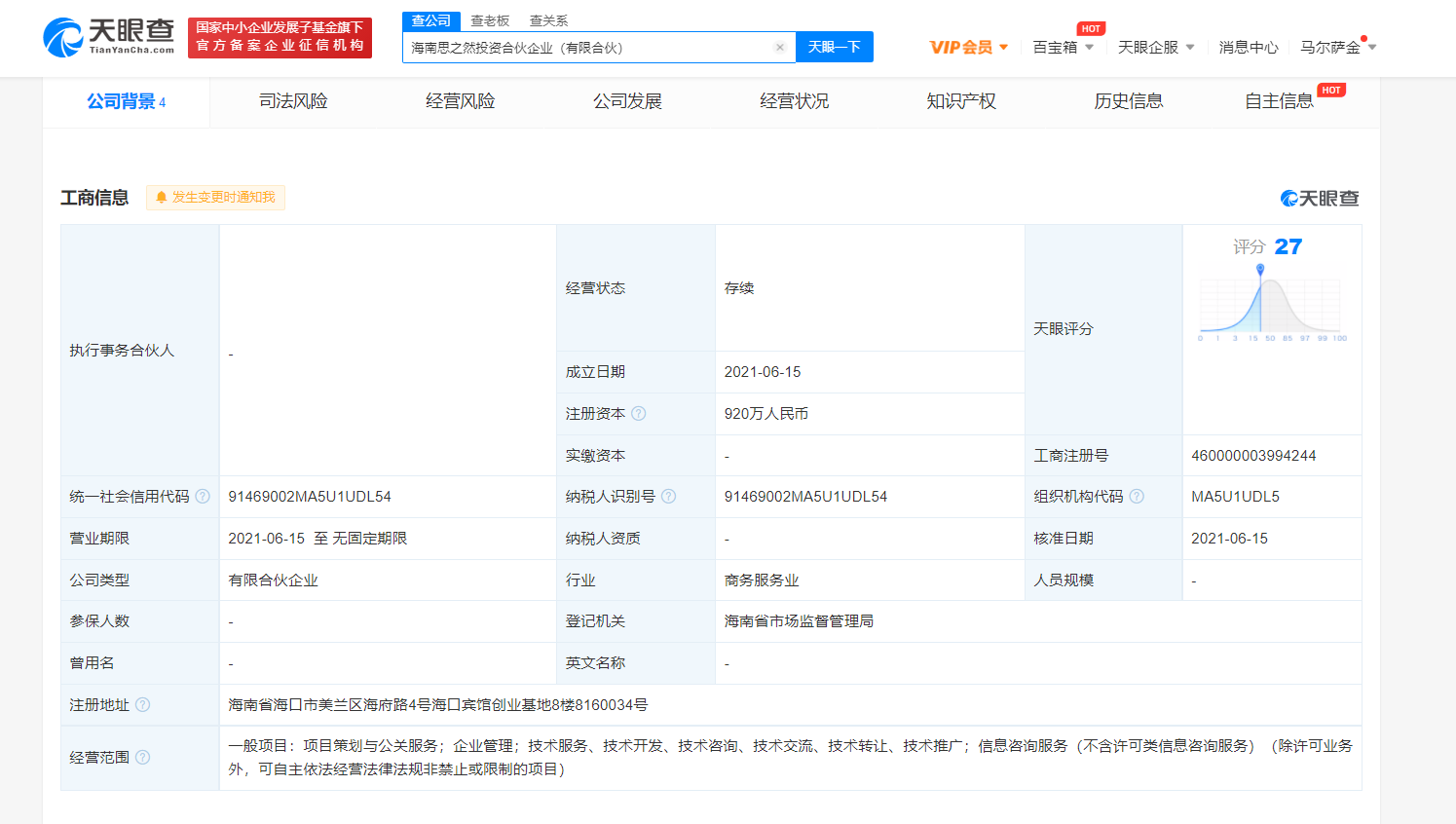Viewport: 1456px width, 824px height.
Task: Select the 司法风险 tab
Action: [x=293, y=101]
